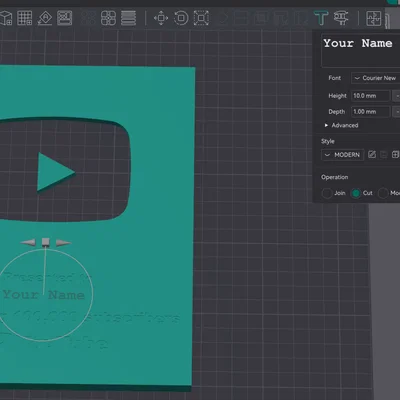Open the Assembly view puzzle icon
Viewport: 400px width, 400px height.
(x=374, y=18)
